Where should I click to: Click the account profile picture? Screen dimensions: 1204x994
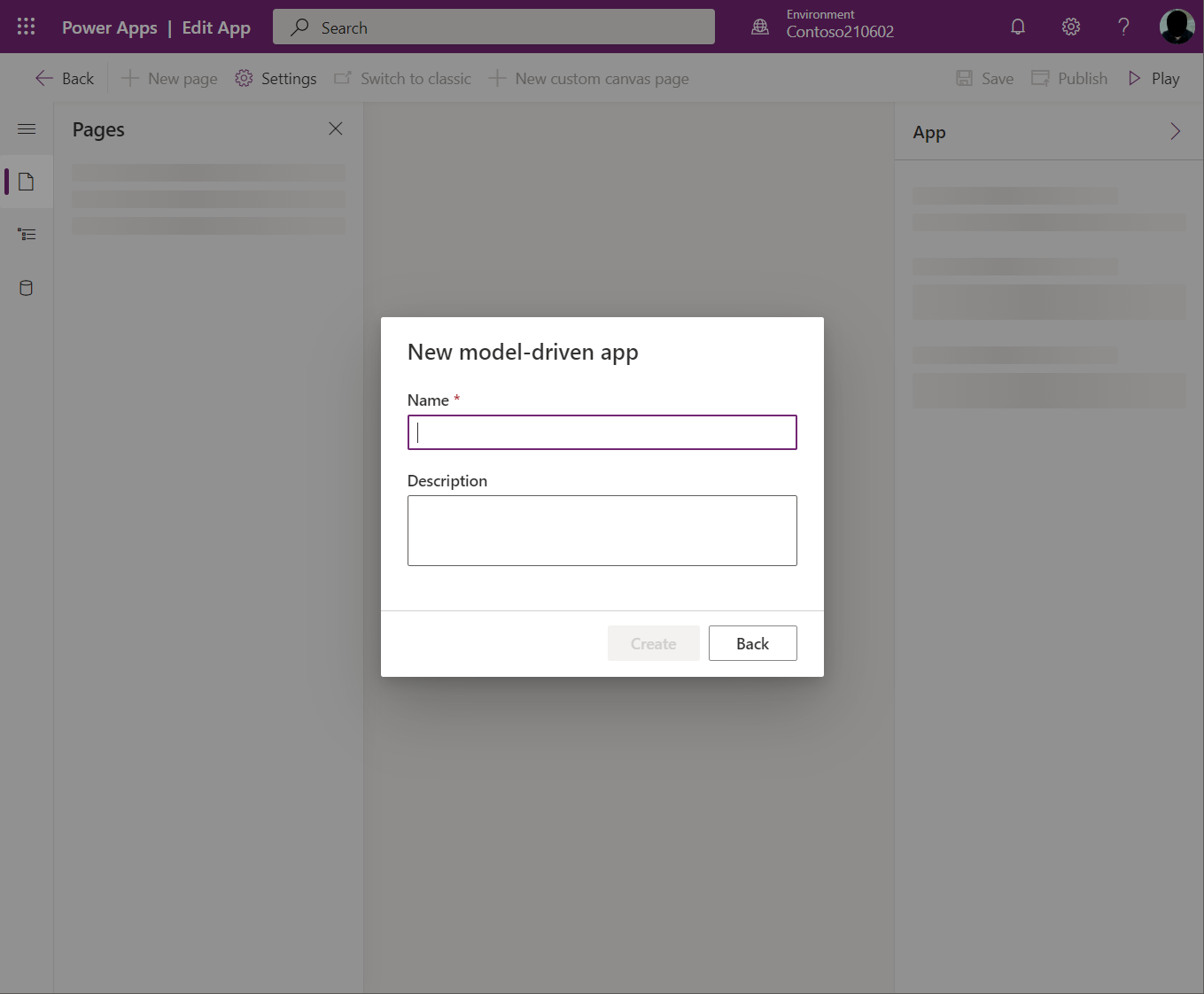pos(1177,27)
